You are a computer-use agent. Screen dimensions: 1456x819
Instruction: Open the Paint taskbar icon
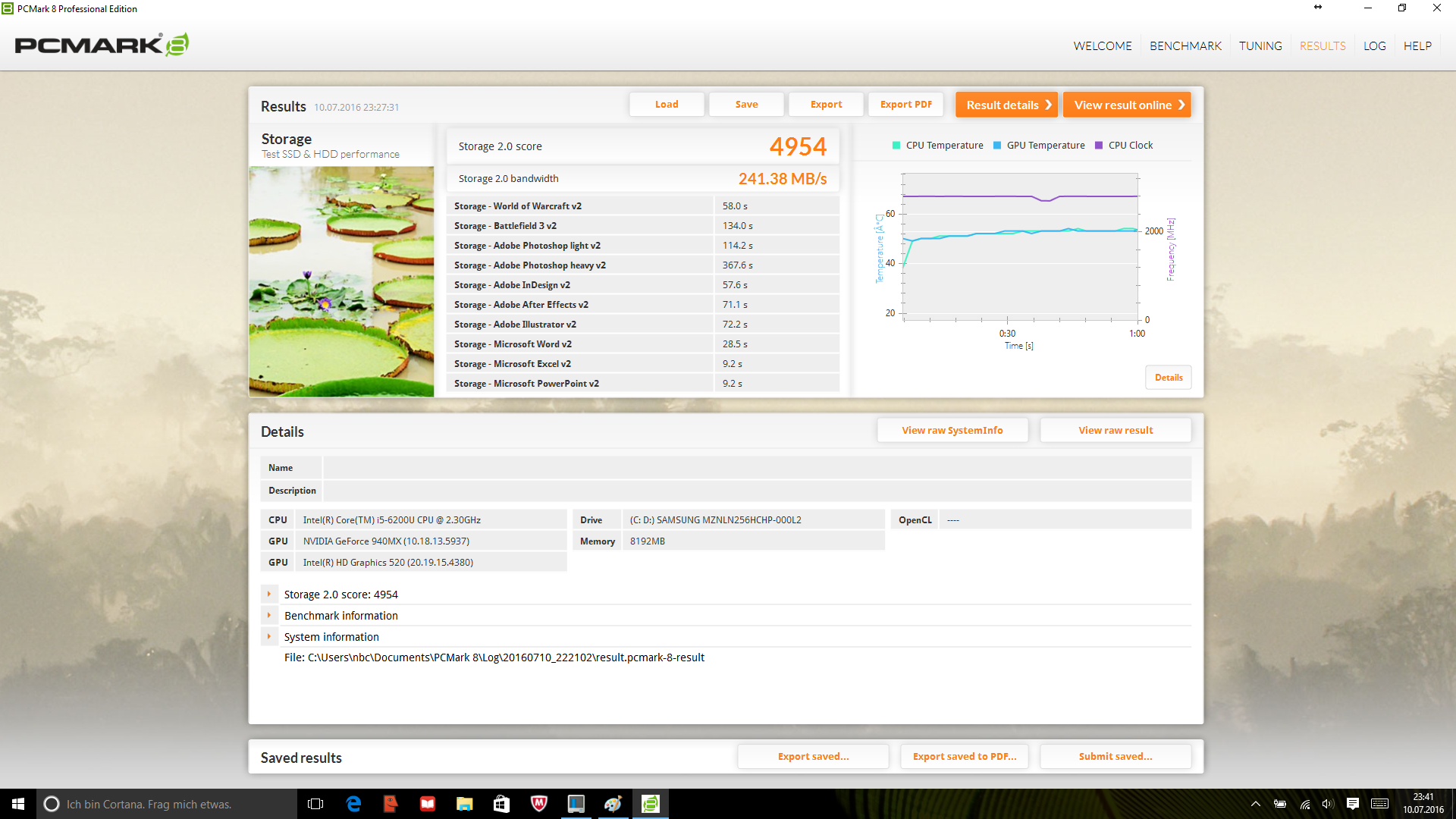click(613, 804)
